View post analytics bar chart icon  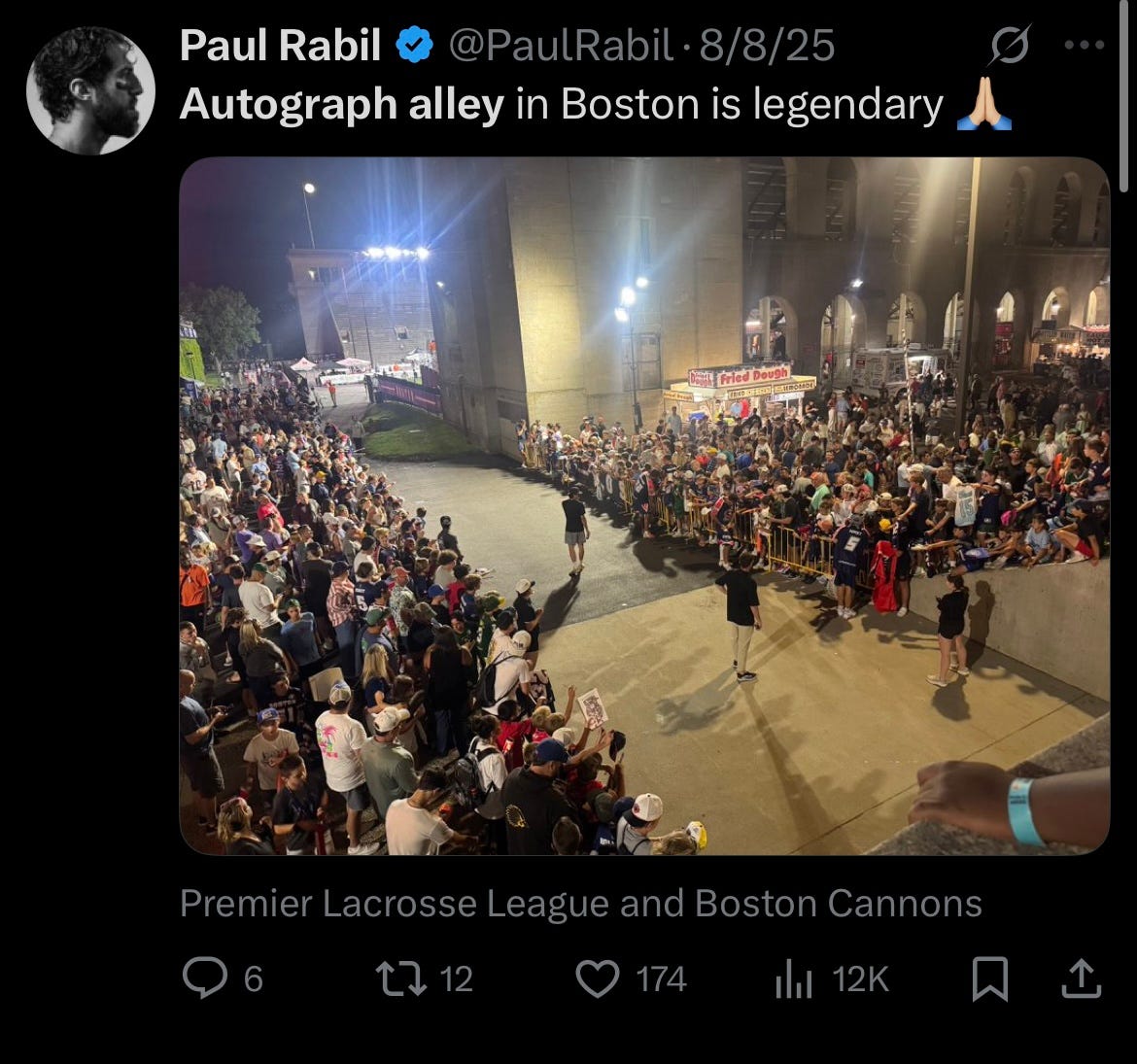(793, 979)
